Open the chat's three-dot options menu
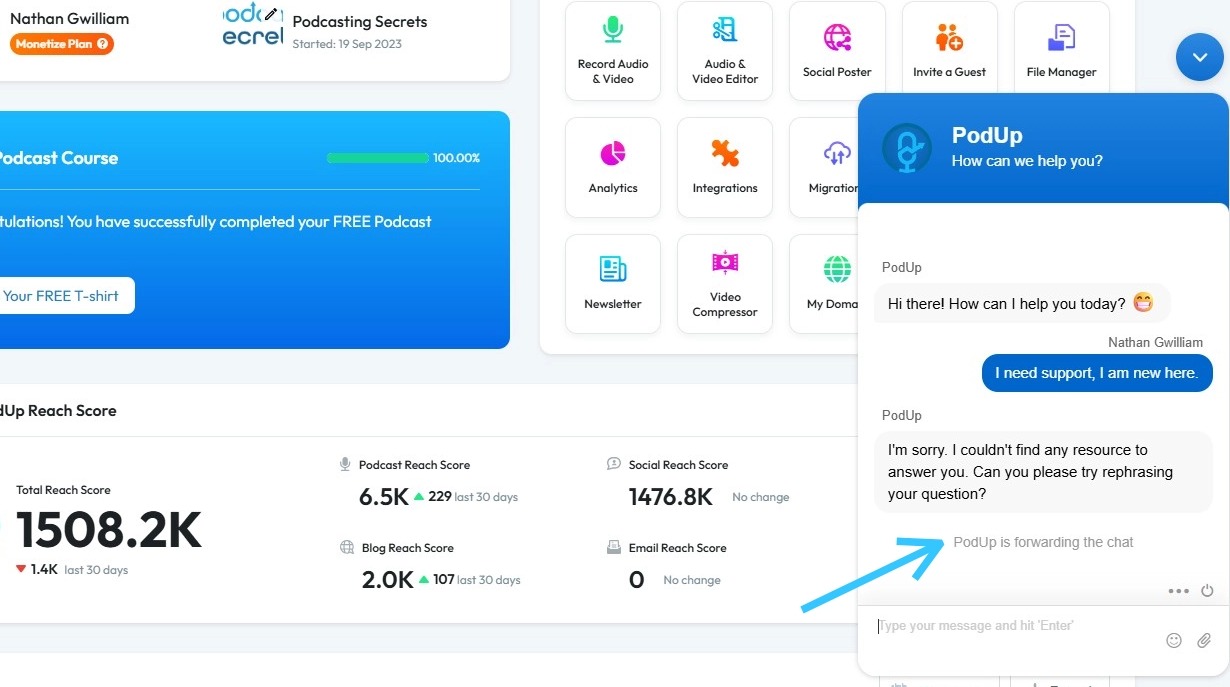 [1179, 591]
